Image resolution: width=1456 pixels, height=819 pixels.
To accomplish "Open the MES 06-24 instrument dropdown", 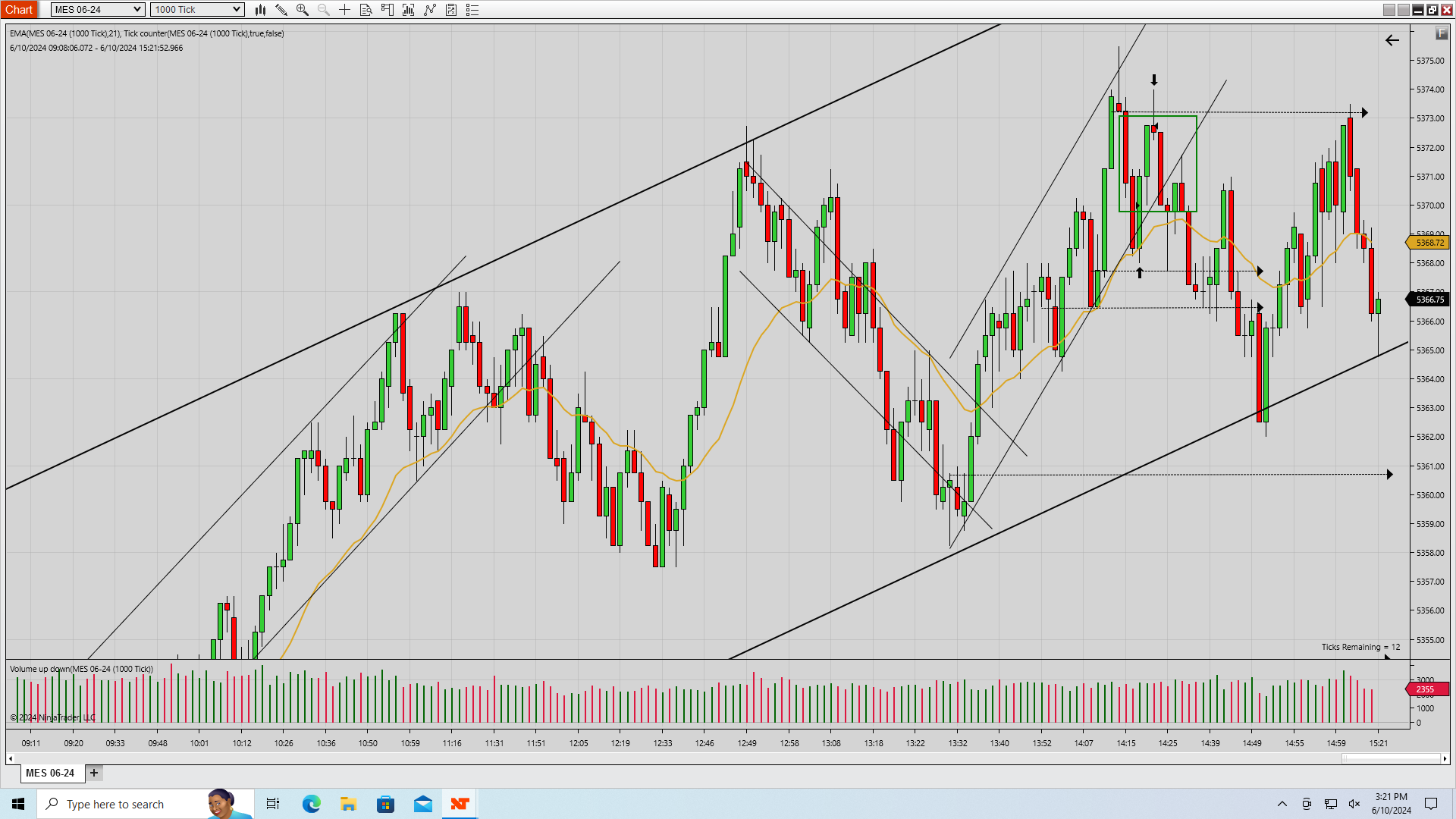I will click(98, 10).
